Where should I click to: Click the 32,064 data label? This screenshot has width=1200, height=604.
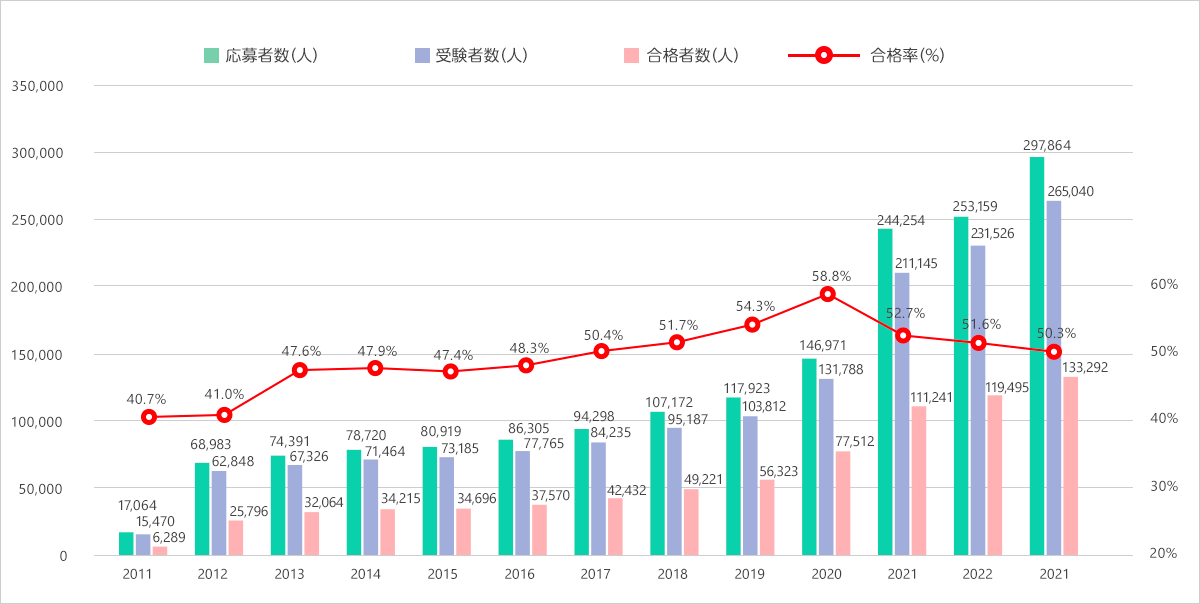pyautogui.click(x=322, y=501)
